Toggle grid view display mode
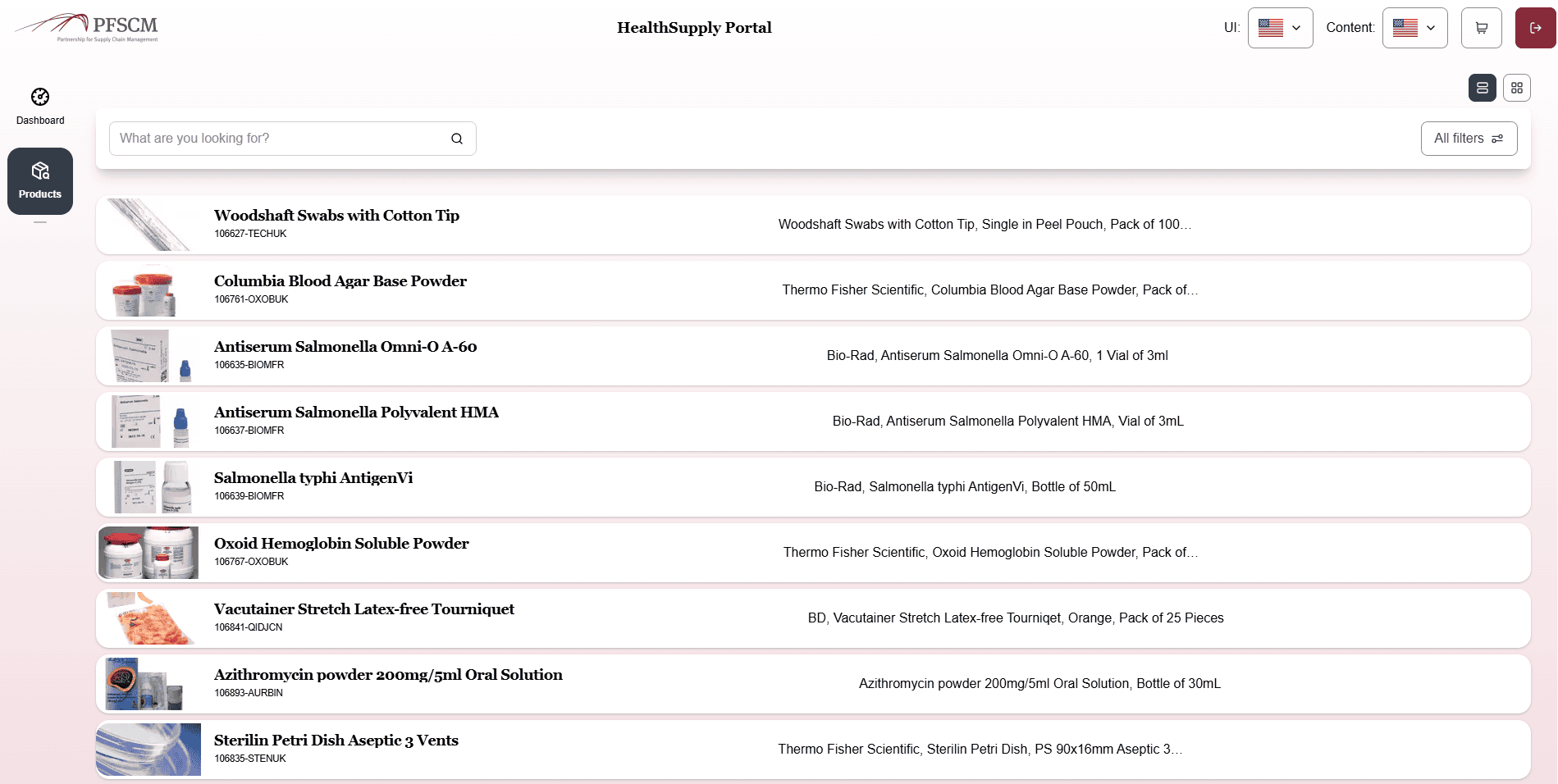Image resolution: width=1558 pixels, height=784 pixels. pyautogui.click(x=1516, y=88)
